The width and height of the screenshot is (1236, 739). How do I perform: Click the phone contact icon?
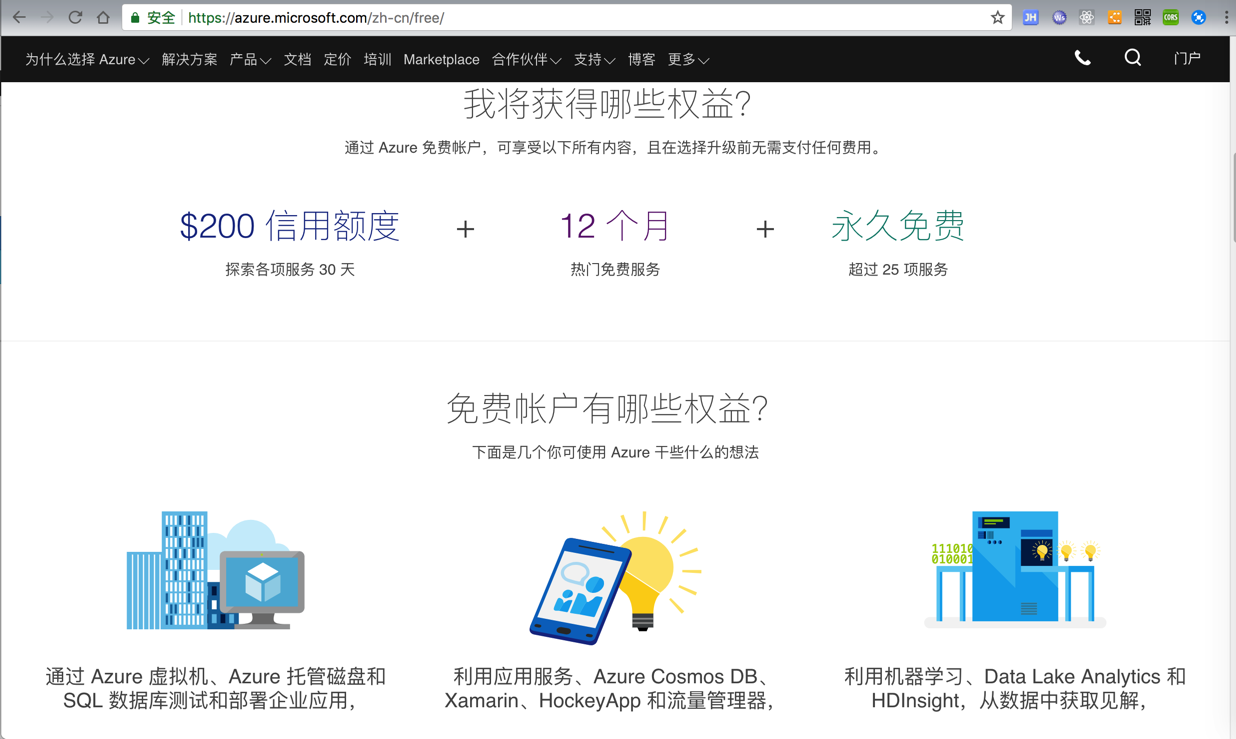click(1082, 59)
